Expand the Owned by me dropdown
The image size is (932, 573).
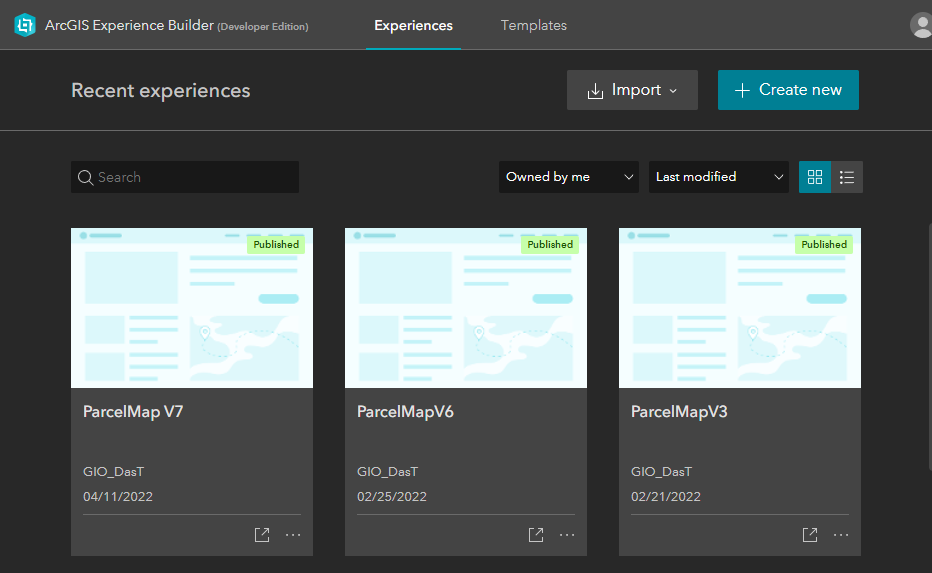(569, 177)
